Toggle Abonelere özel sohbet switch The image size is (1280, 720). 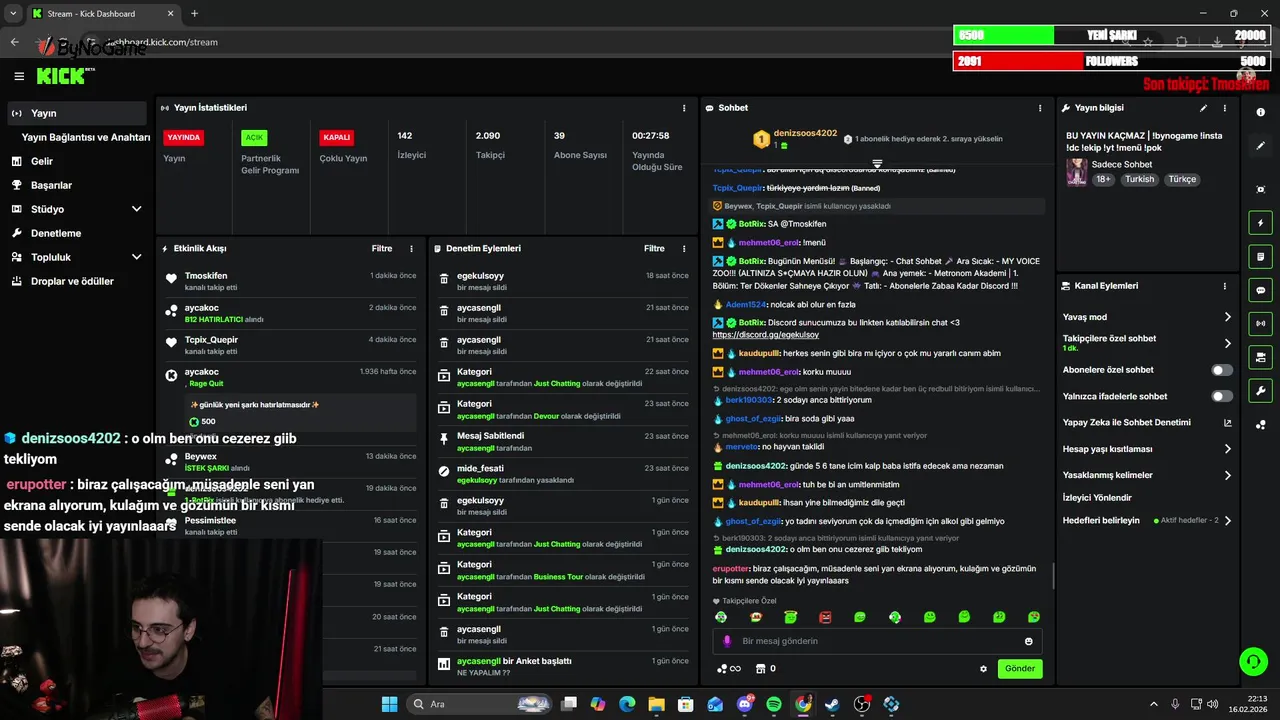[1222, 370]
